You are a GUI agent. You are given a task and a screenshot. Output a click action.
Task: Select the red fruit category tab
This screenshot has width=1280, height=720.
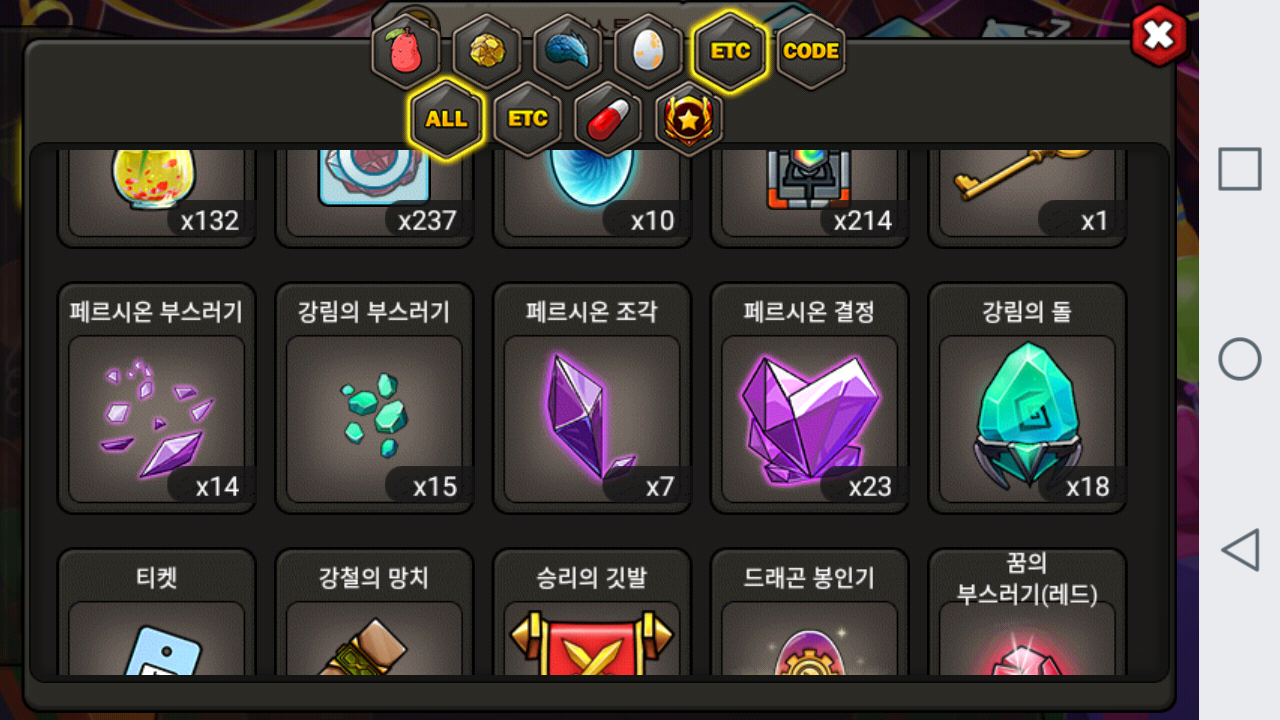[405, 52]
